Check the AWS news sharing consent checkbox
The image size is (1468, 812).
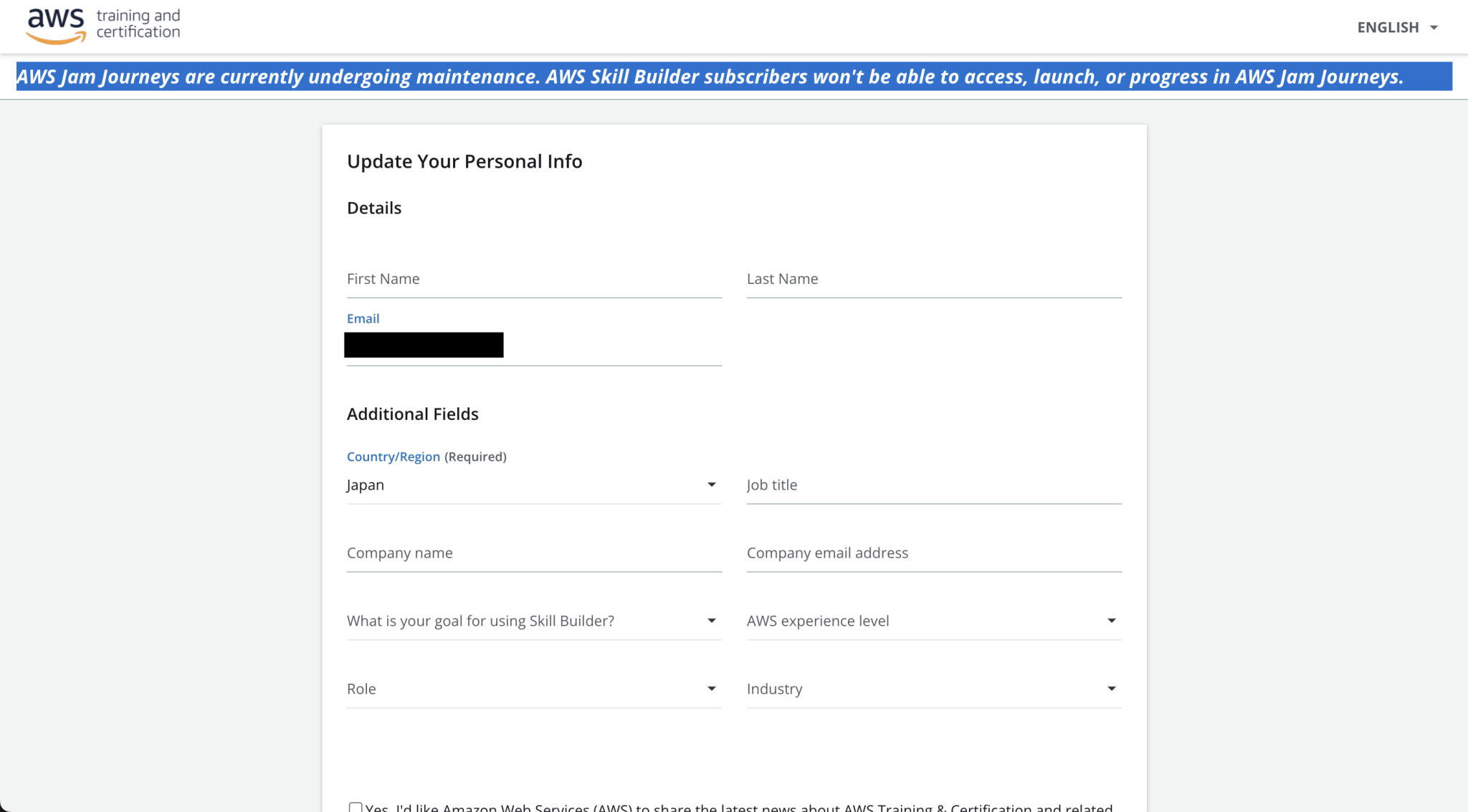(x=355, y=807)
